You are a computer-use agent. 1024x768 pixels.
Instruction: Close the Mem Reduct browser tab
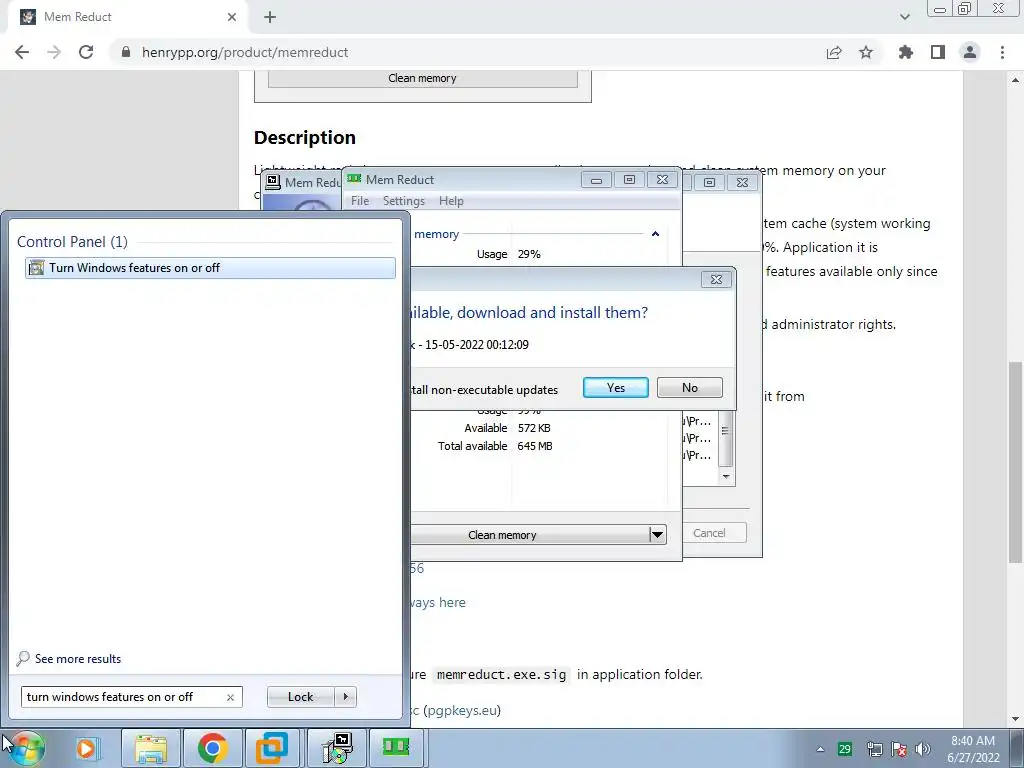pos(232,17)
